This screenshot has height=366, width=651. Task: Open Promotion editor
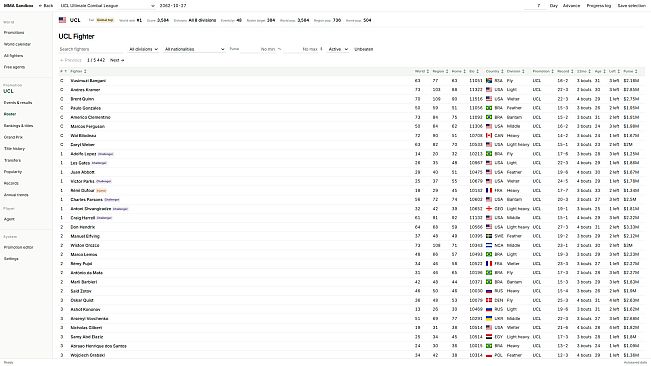coord(18,247)
